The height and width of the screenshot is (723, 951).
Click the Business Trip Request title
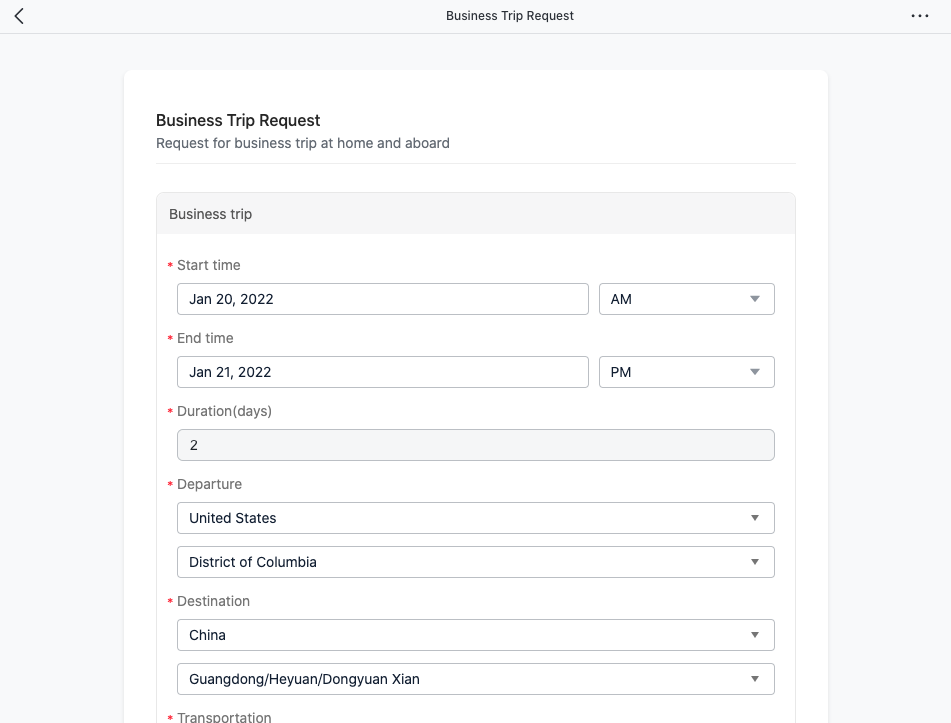click(237, 120)
